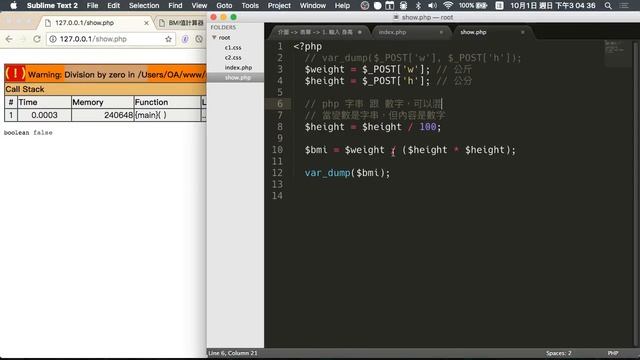This screenshot has height=360, width=640.
Task: Click the Time column header
Action: [44, 102]
